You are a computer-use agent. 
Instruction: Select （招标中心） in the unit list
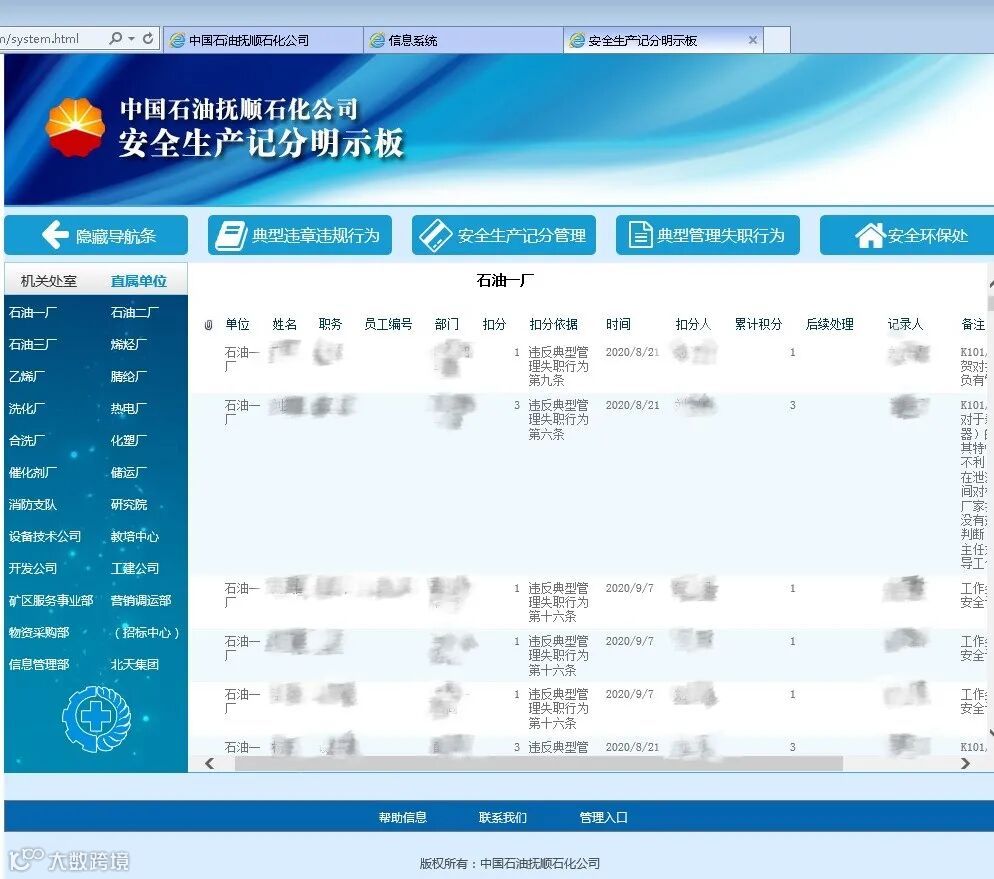pos(146,632)
